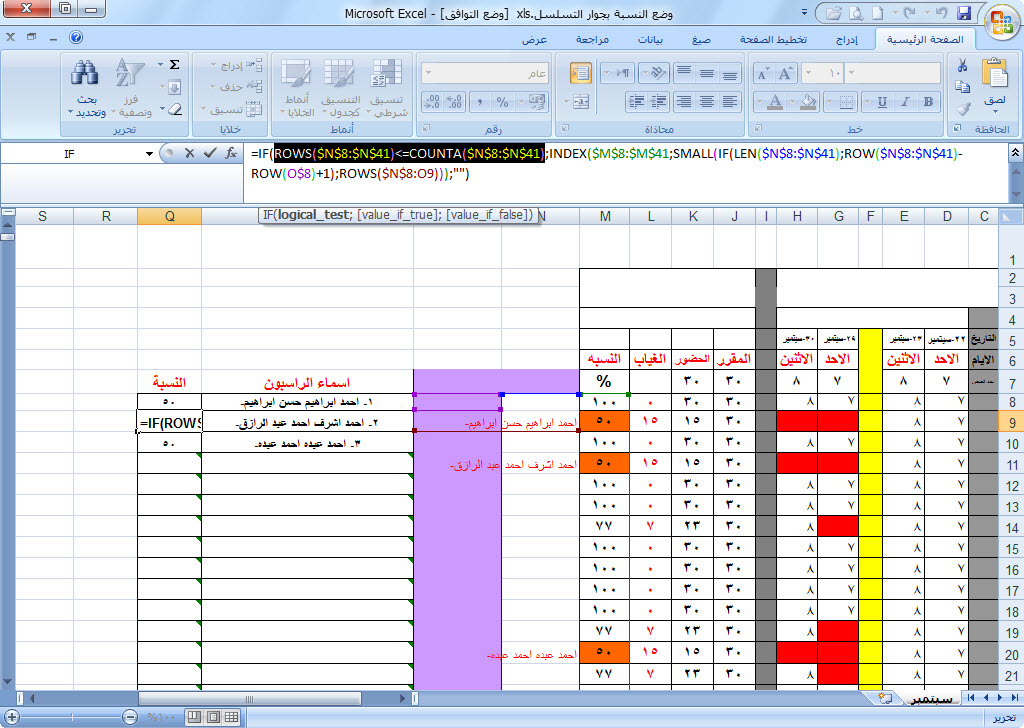Open Insert Function fx dialog
Screen dimensions: 1024x728
(x=231, y=153)
